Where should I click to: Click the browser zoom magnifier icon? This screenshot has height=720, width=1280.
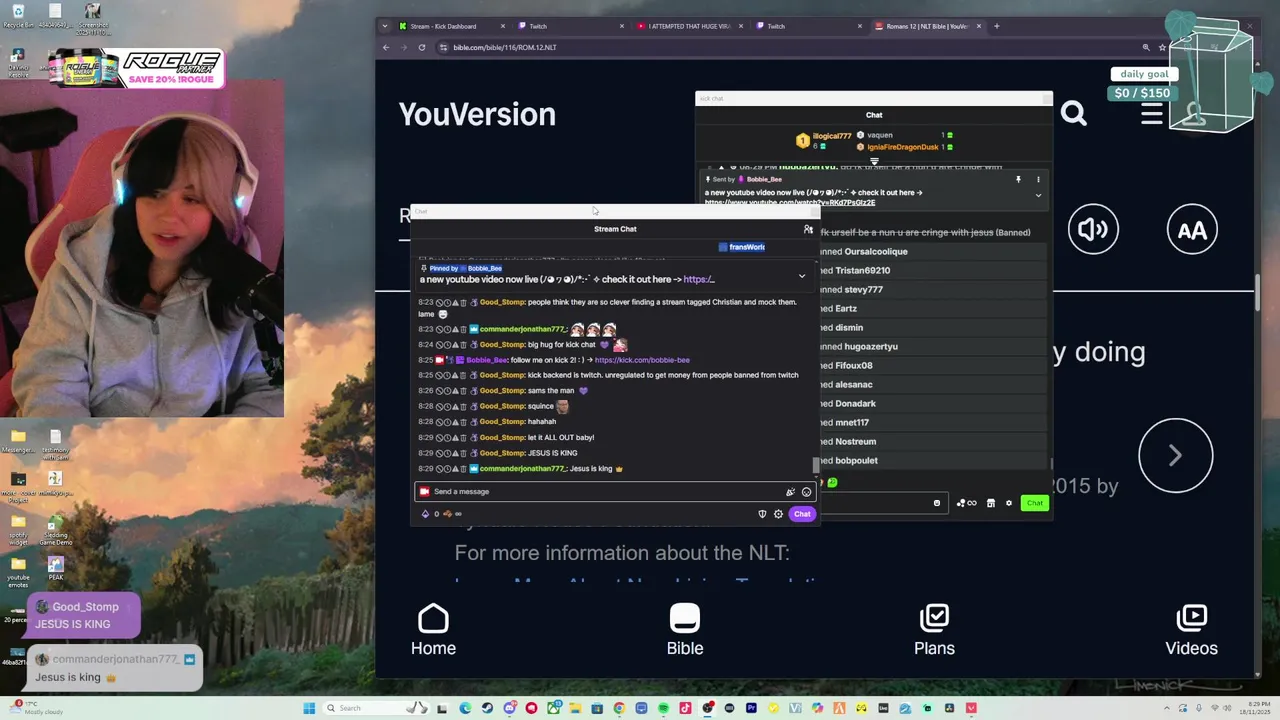1146,47
